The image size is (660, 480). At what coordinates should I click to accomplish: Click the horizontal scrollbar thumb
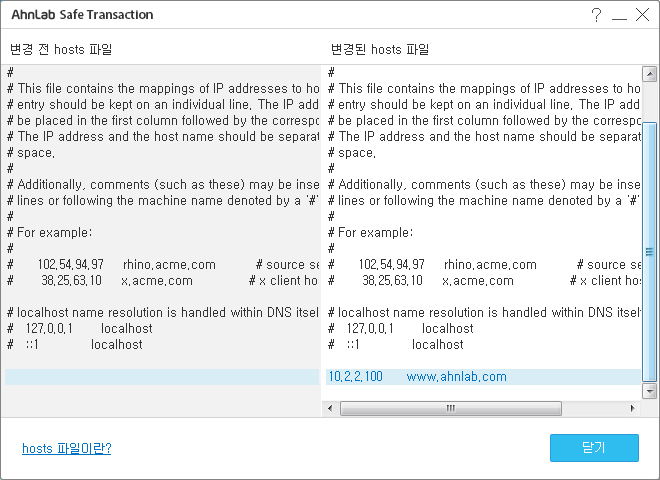pyautogui.click(x=450, y=408)
